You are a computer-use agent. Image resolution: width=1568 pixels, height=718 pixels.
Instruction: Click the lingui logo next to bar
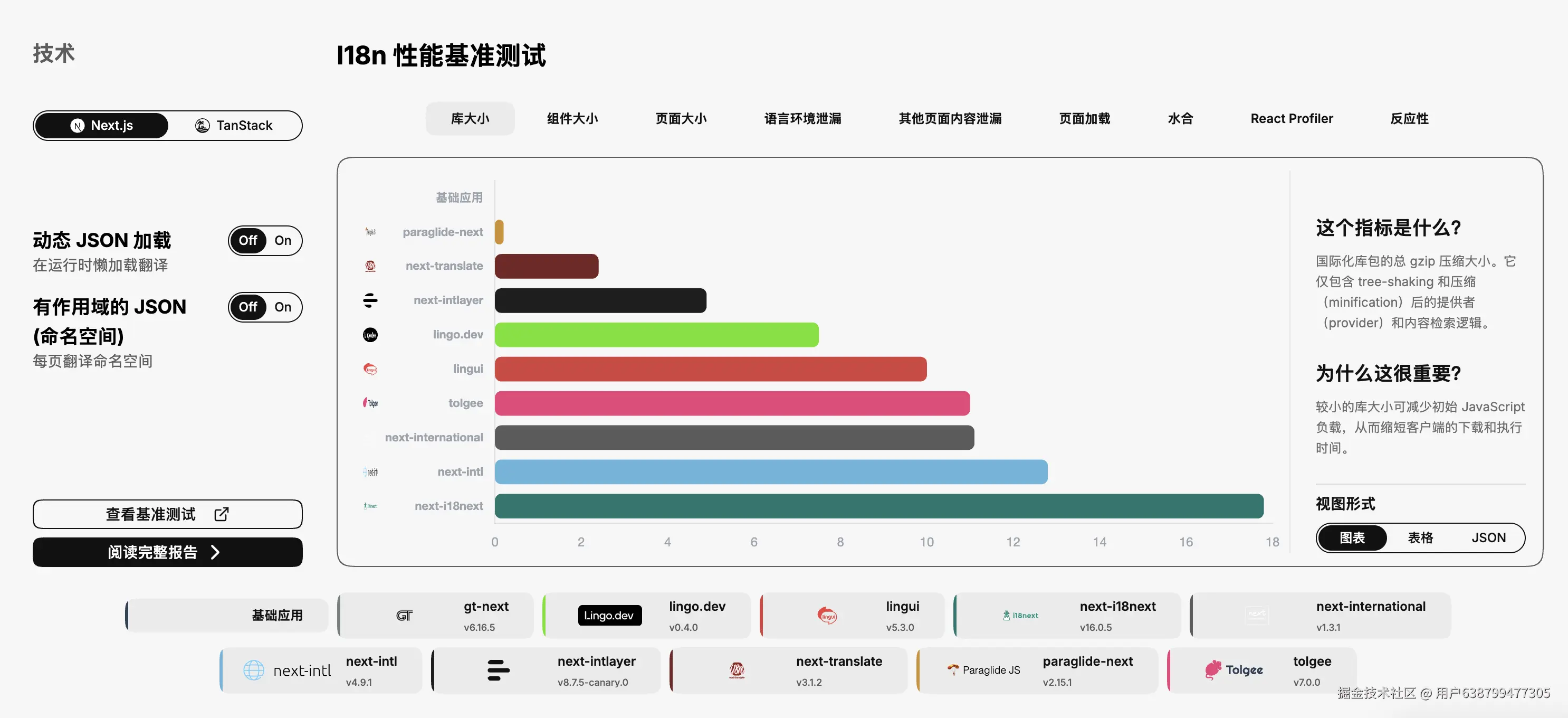coord(370,369)
